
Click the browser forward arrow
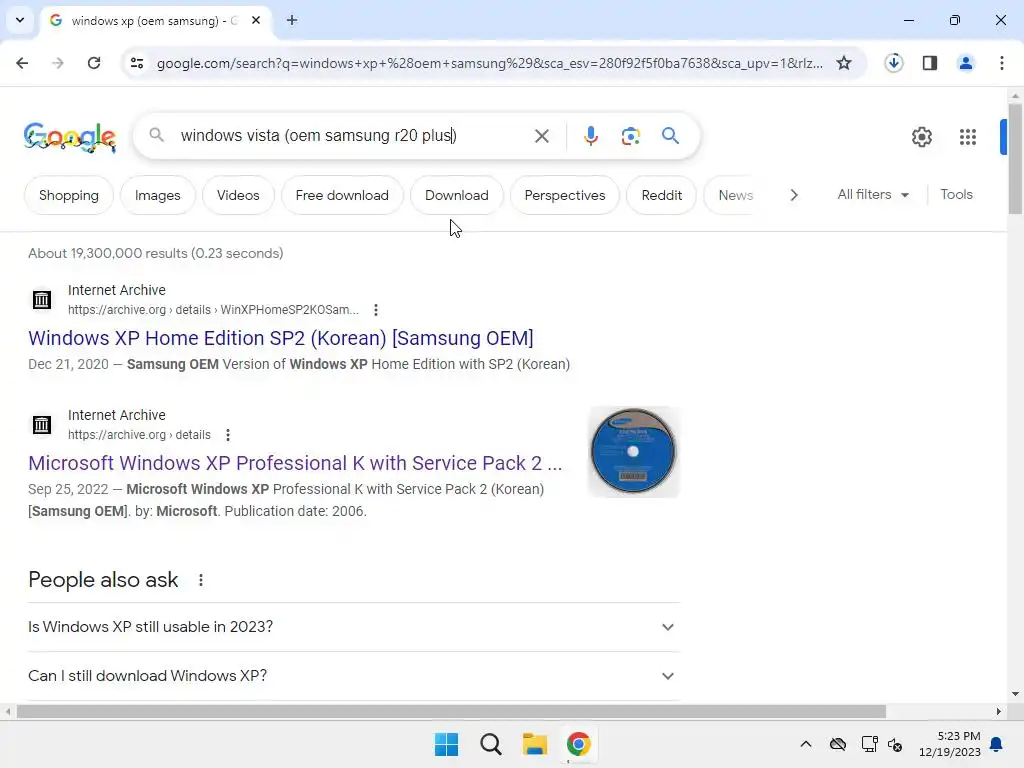(58, 63)
